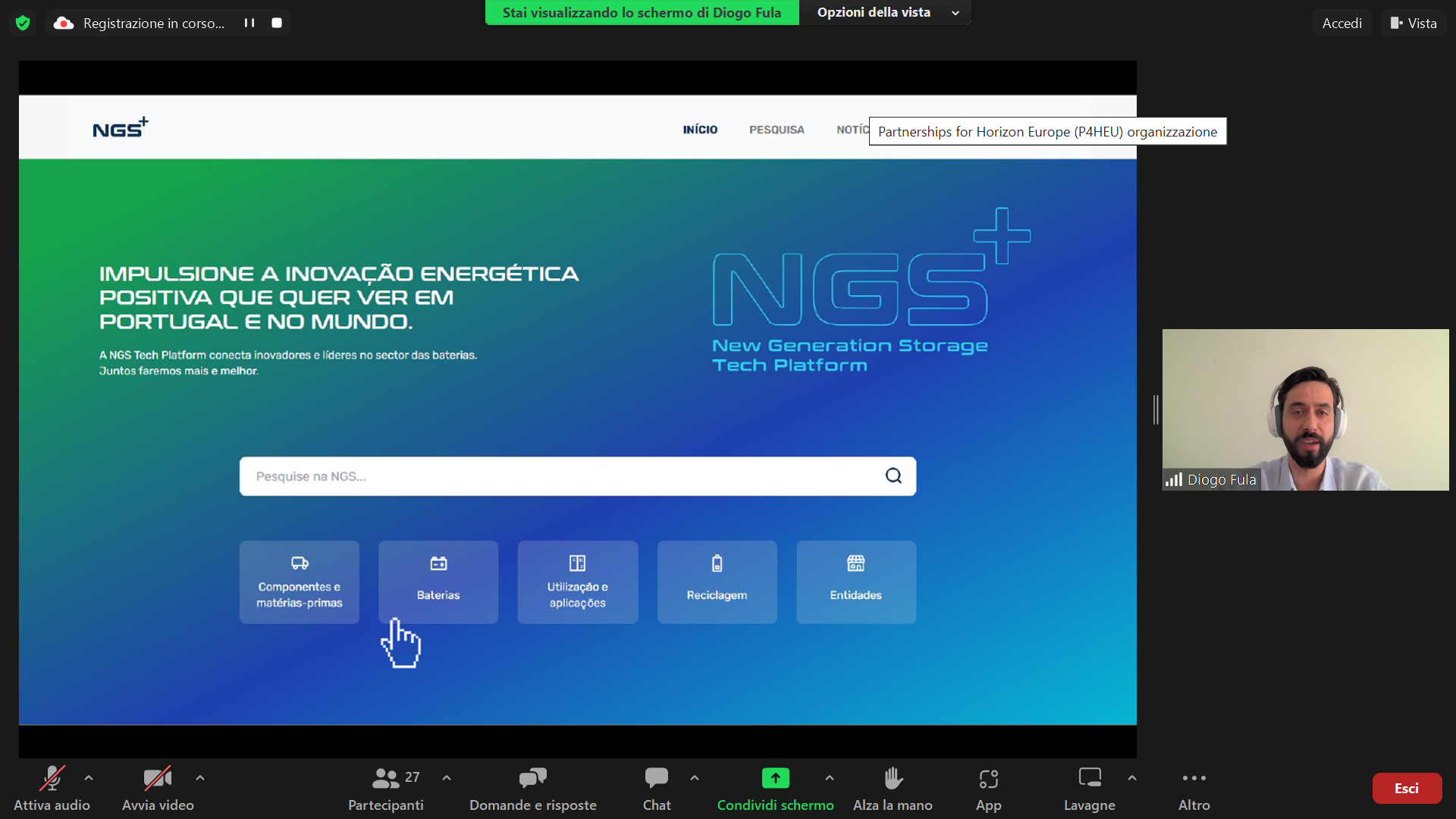Viewport: 1456px width, 819px height.
Task: Stop the recording with square button
Action: point(277,23)
